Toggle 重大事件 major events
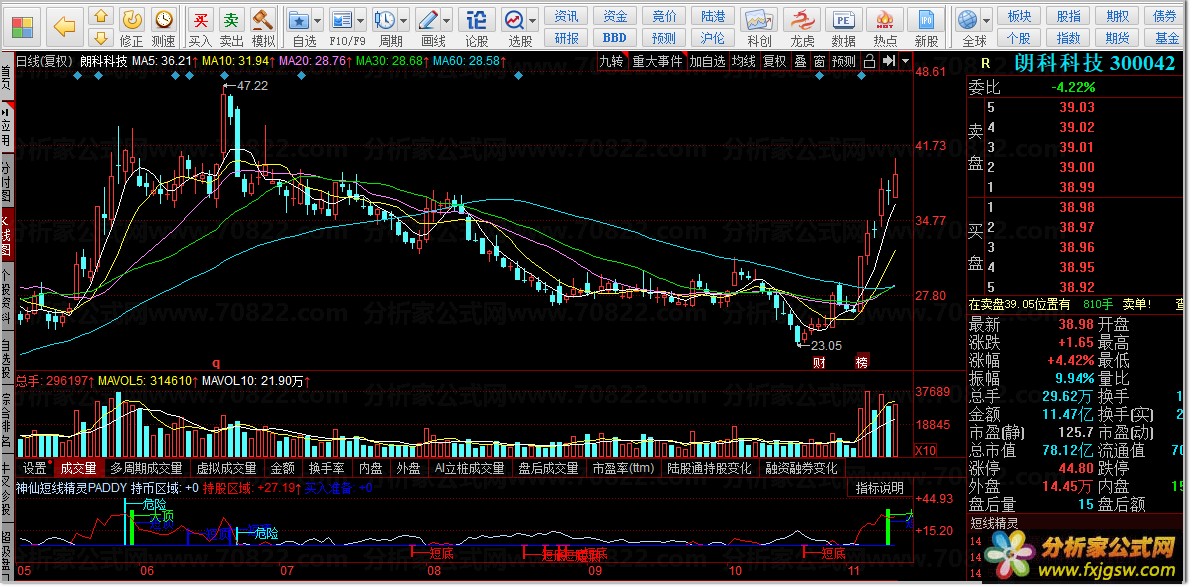This screenshot has width=1192, height=587. point(657,61)
